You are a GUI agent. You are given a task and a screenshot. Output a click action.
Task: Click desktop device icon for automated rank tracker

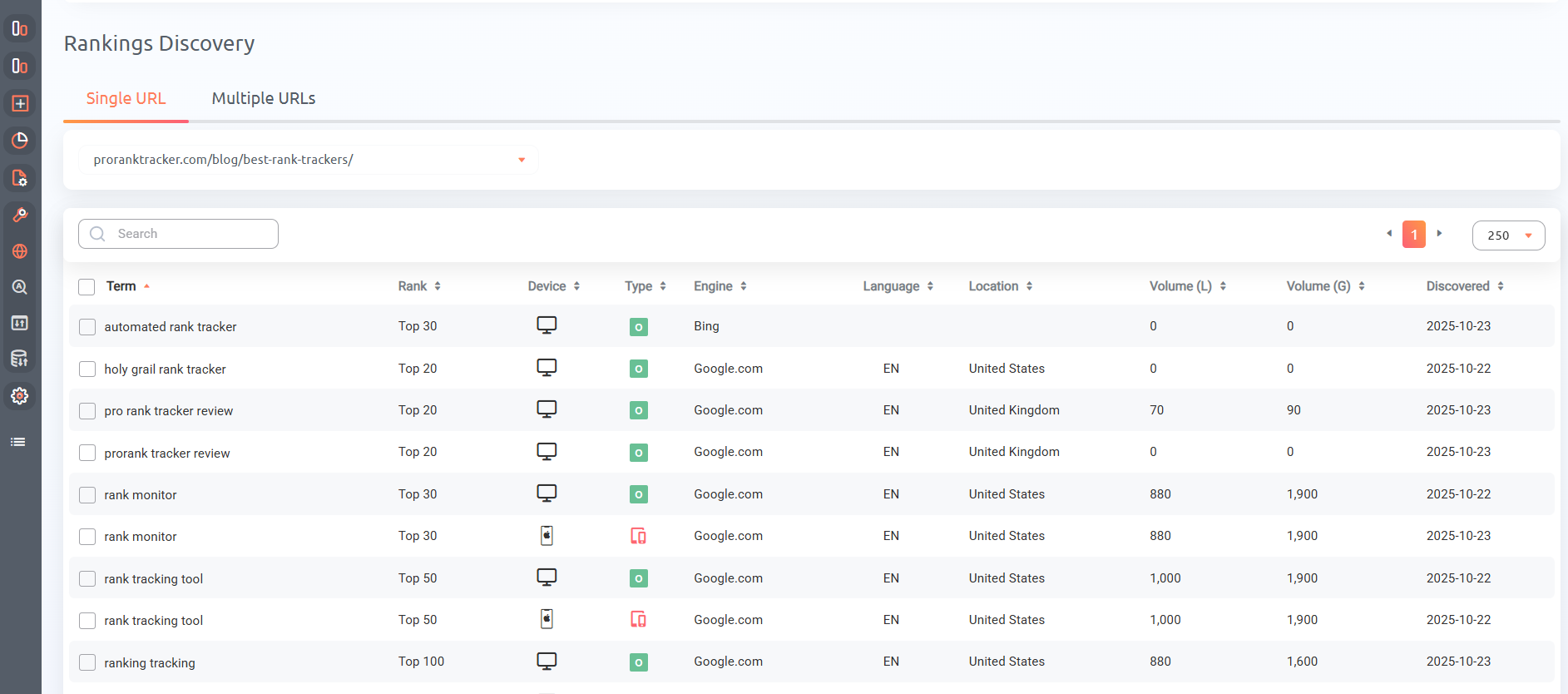point(547,325)
